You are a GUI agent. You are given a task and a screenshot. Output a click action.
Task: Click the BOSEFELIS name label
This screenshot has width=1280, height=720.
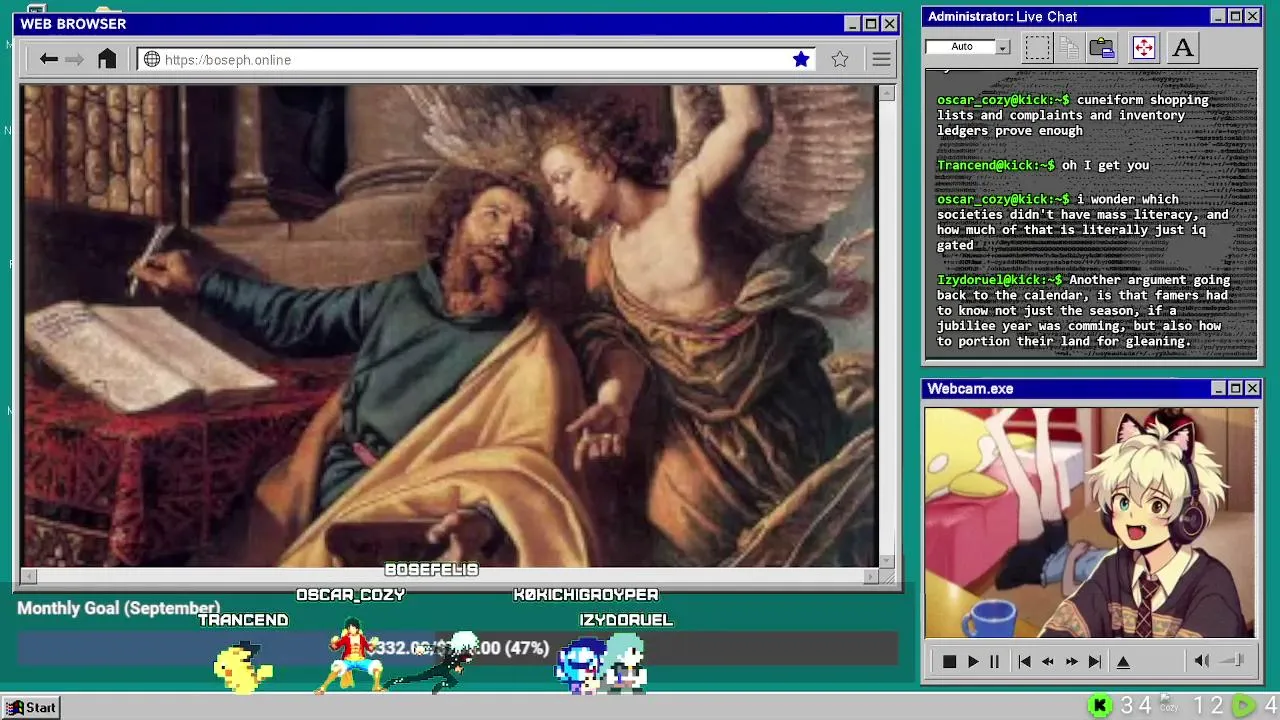coord(432,569)
